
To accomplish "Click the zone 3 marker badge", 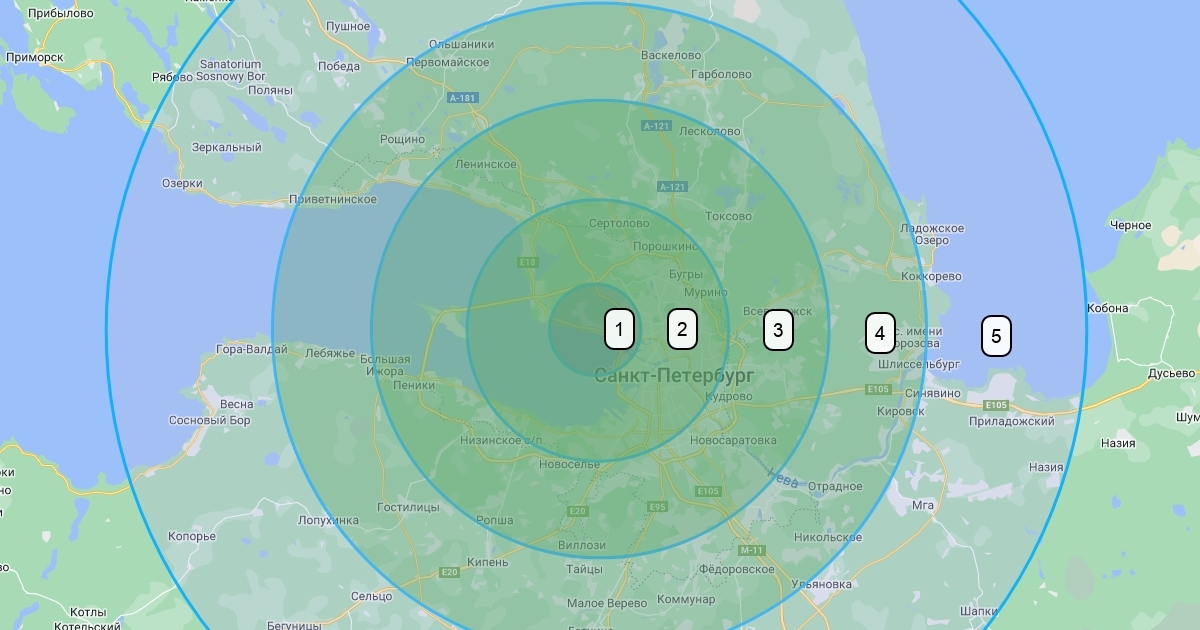I will click(778, 330).
